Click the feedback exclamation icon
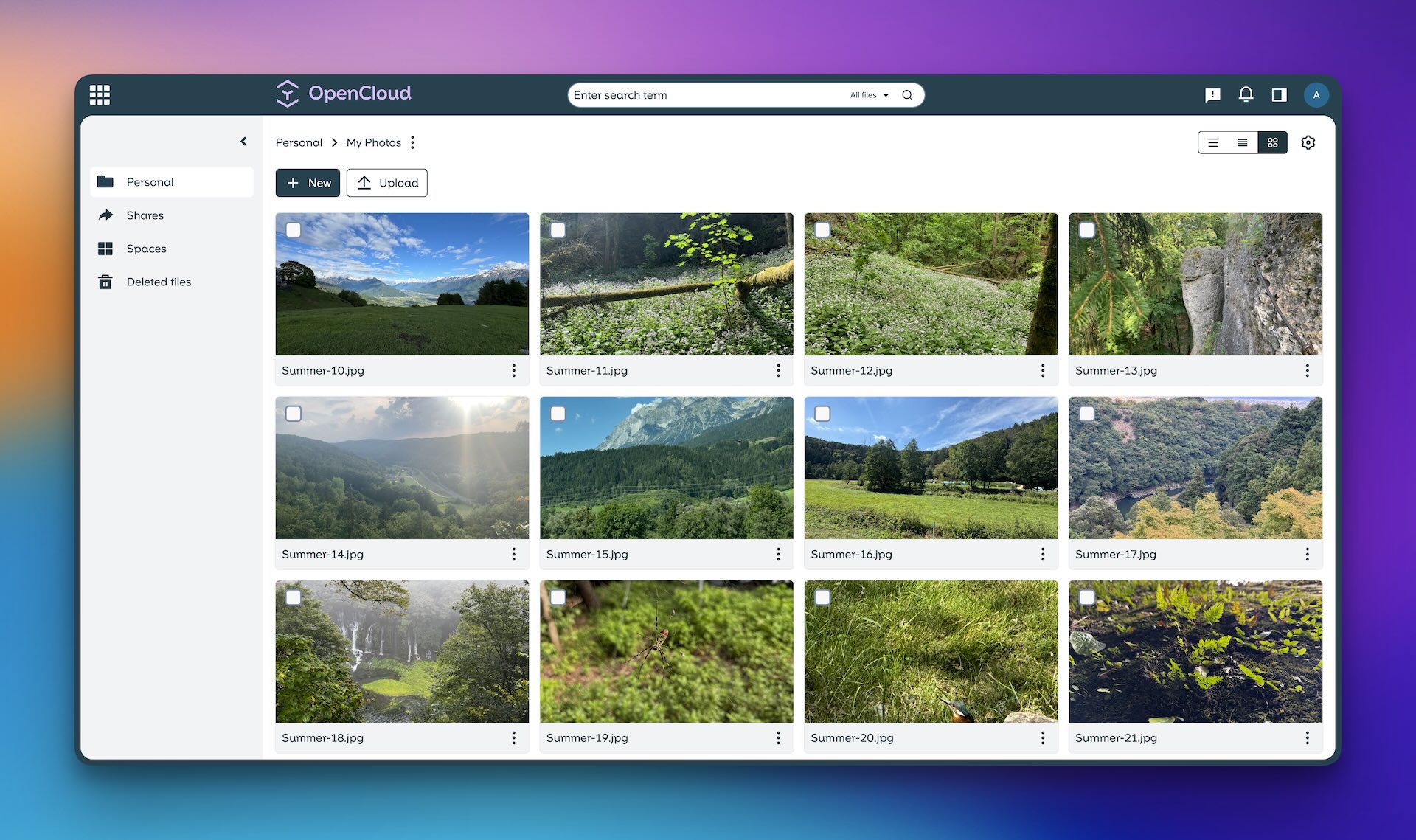The width and height of the screenshot is (1416, 840). (1212, 94)
